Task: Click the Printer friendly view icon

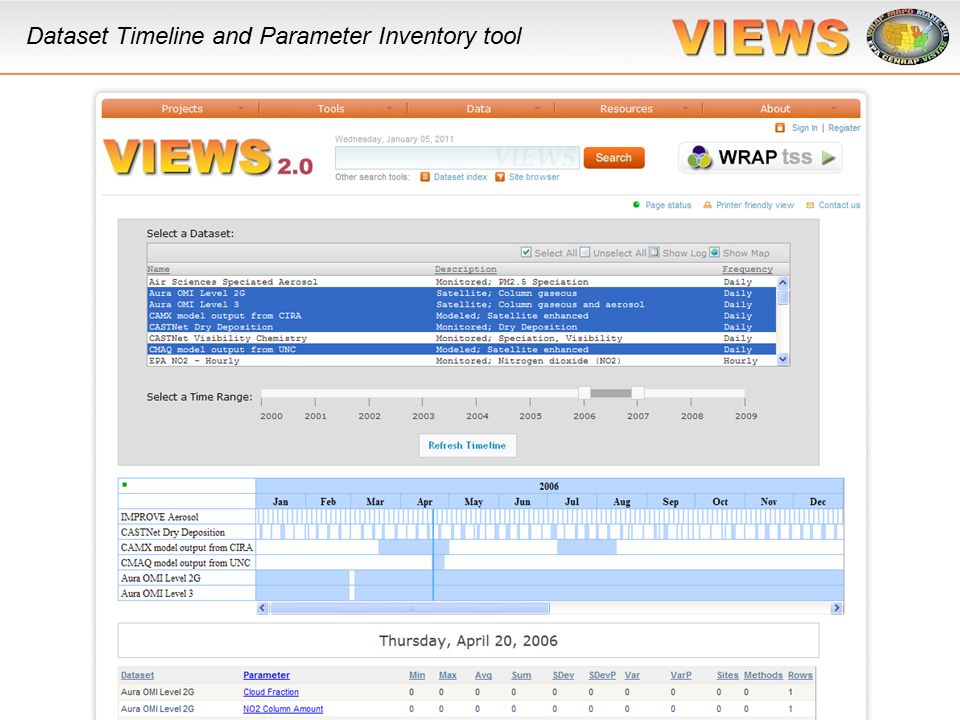Action: pyautogui.click(x=708, y=205)
